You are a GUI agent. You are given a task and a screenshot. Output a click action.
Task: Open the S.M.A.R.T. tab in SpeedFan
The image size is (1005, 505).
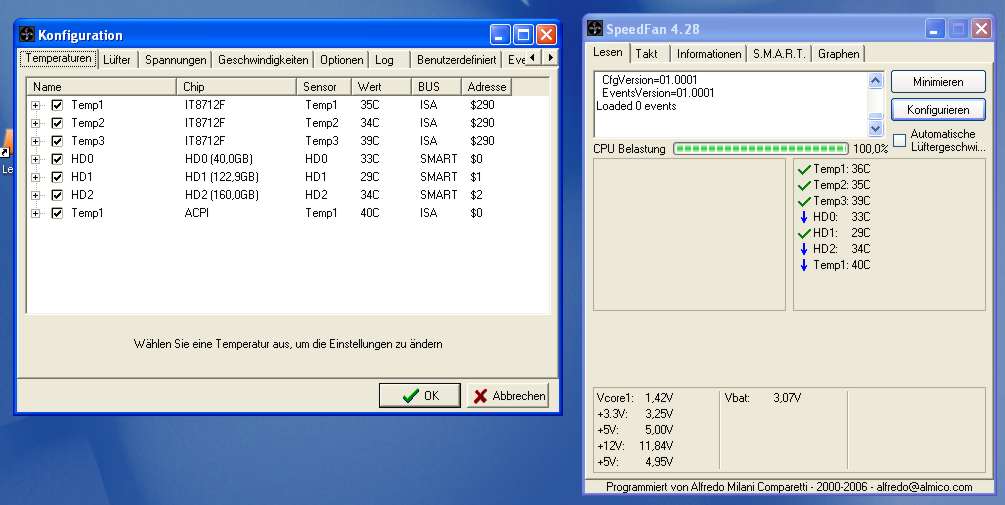(x=779, y=54)
